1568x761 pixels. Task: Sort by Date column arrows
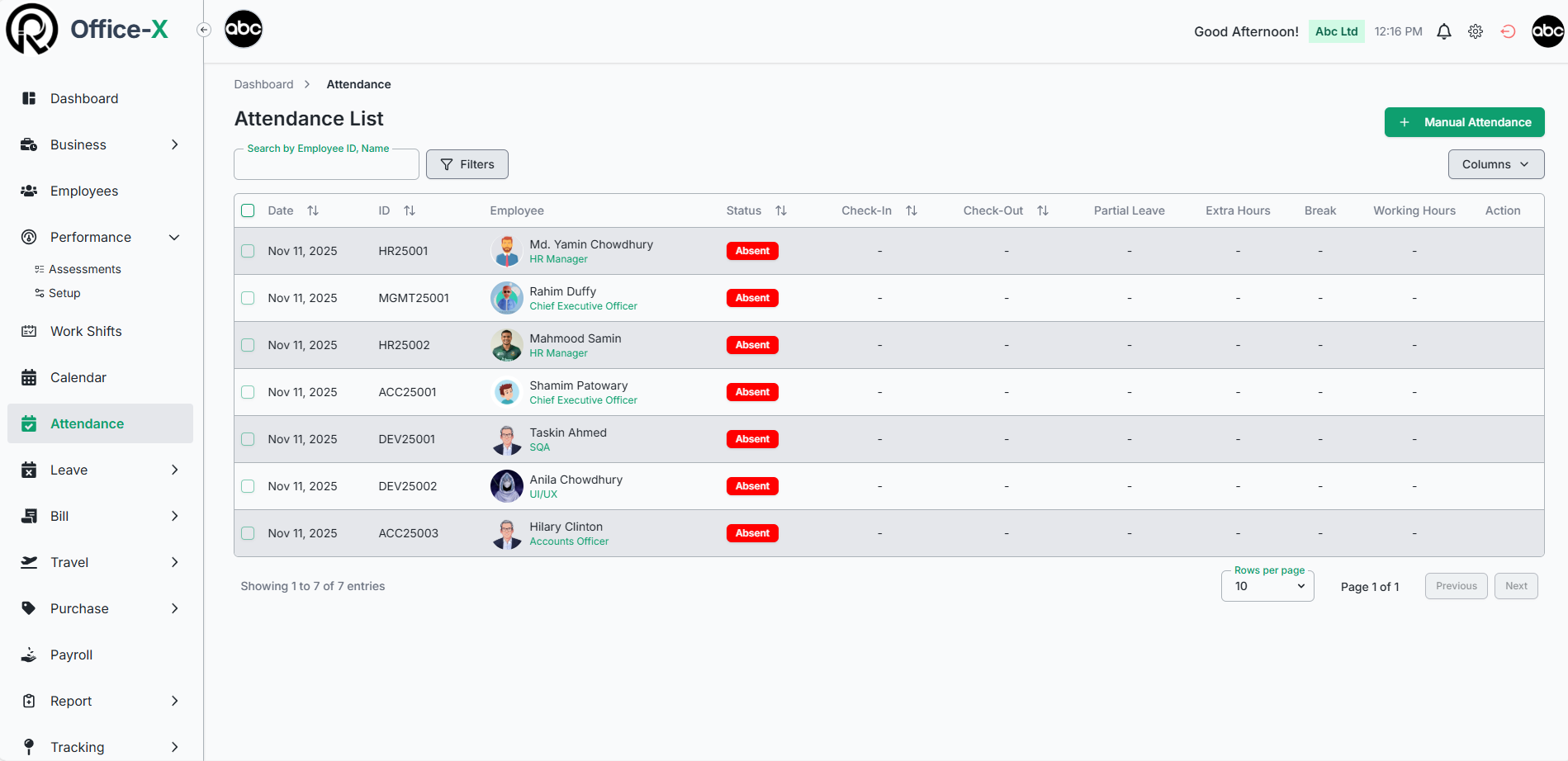tap(313, 210)
